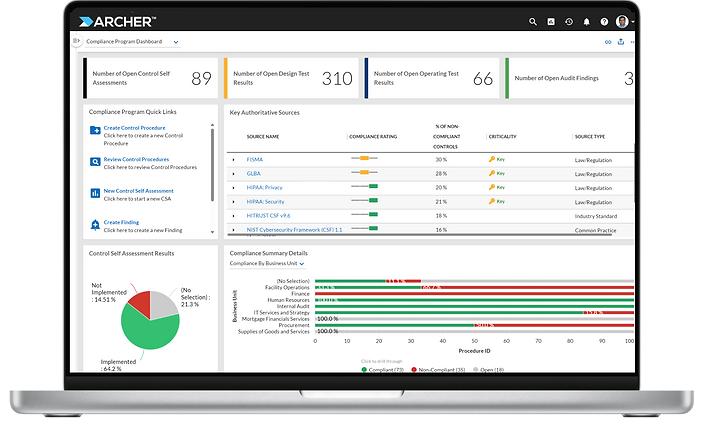Click the key icon in the GLBA row
Viewport: 704px width, 444px height.
[x=492, y=173]
